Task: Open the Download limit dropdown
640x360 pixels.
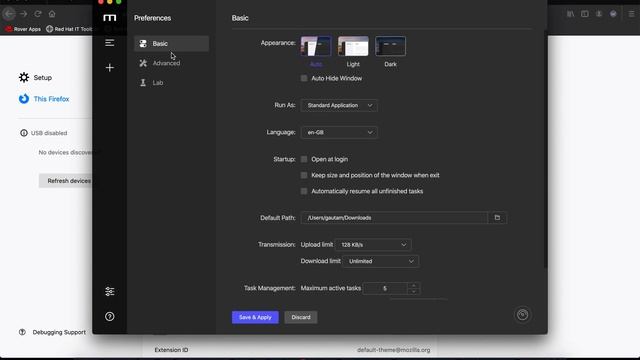Action: [x=380, y=261]
